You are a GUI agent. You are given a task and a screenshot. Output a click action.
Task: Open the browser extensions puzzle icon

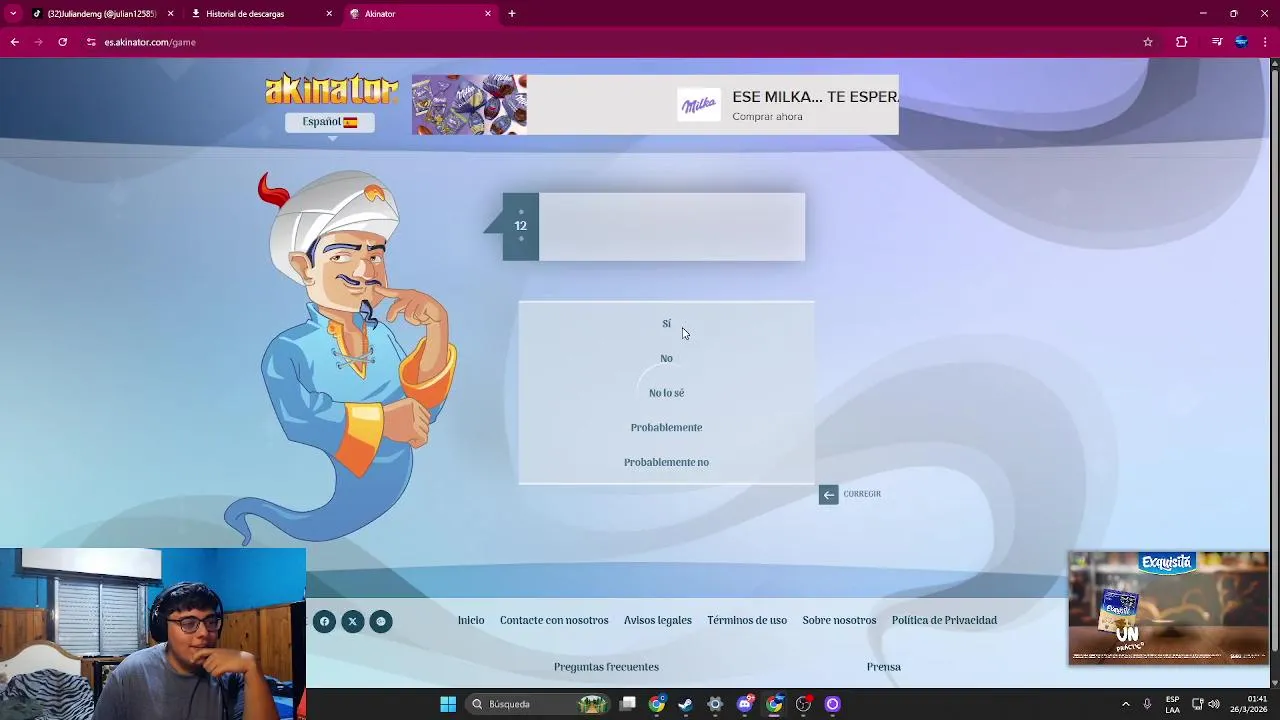click(1182, 42)
